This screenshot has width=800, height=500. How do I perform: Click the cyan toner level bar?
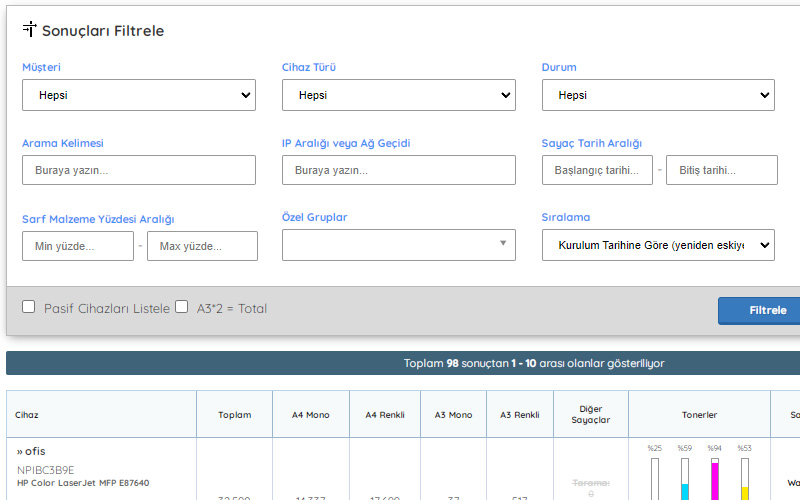coord(685,480)
